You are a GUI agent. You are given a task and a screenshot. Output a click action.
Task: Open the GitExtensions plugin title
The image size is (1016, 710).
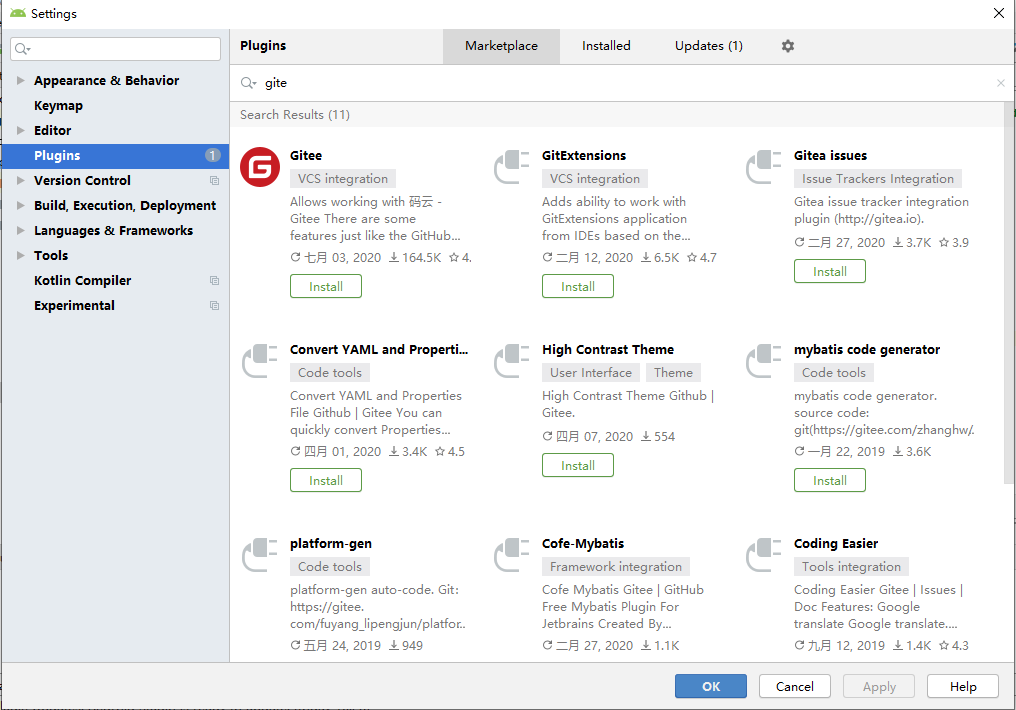click(584, 155)
